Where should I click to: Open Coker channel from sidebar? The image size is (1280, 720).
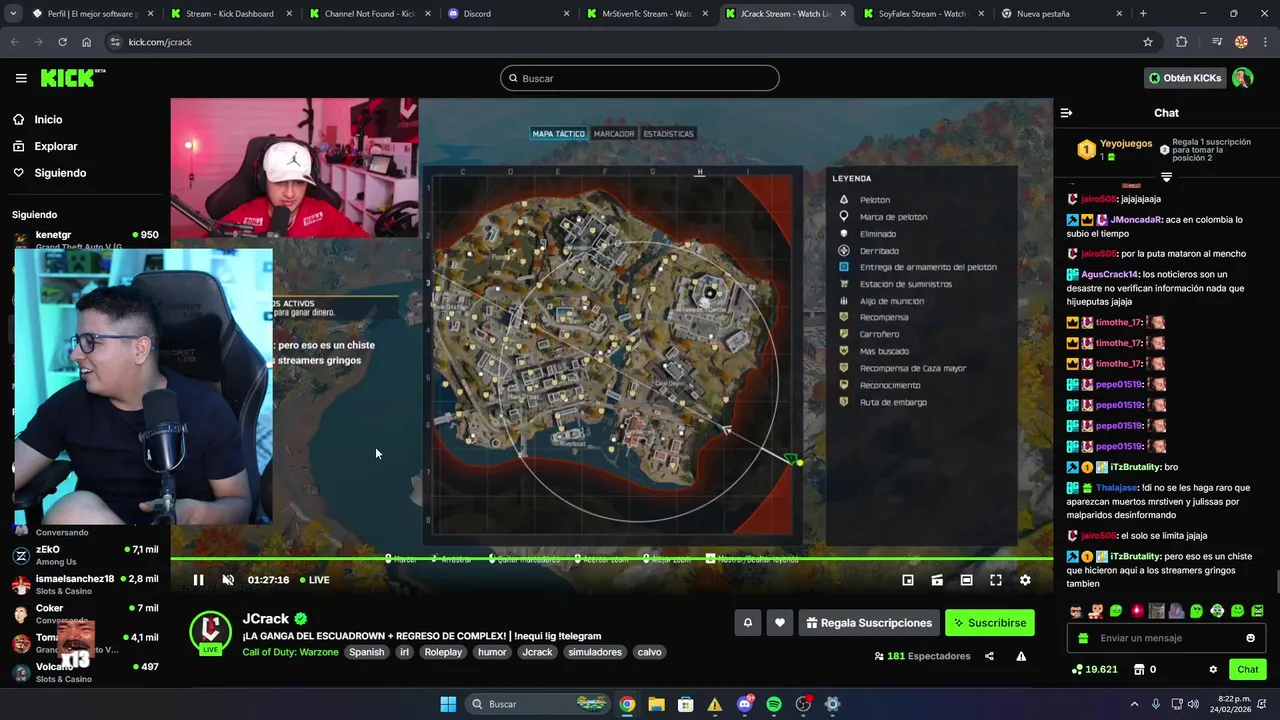point(85,613)
